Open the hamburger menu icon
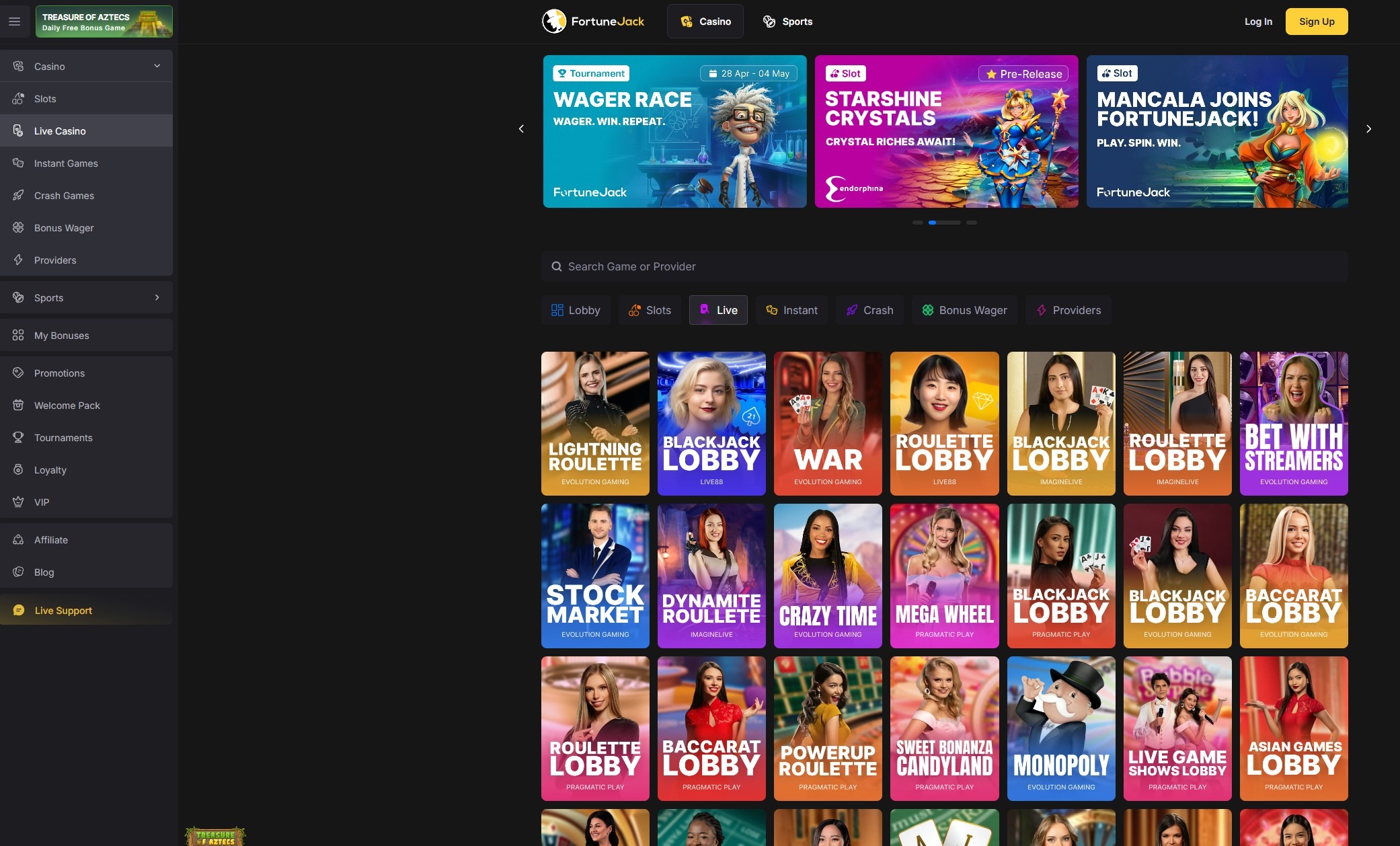 14,22
